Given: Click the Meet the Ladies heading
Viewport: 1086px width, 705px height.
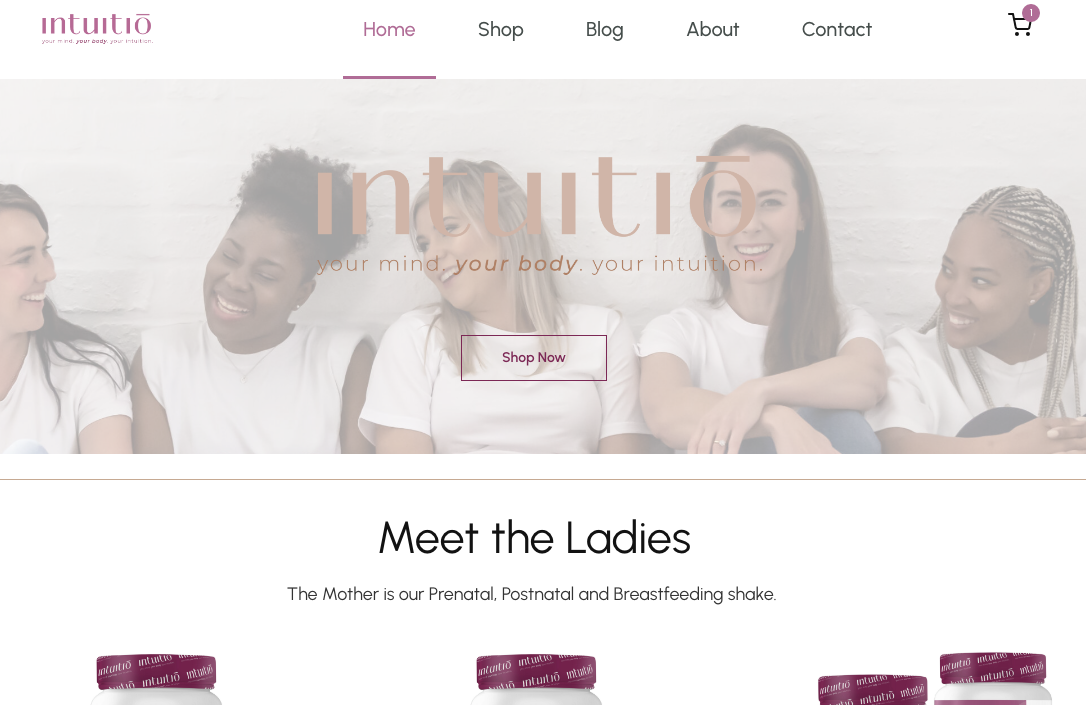Looking at the screenshot, I should click(535, 537).
